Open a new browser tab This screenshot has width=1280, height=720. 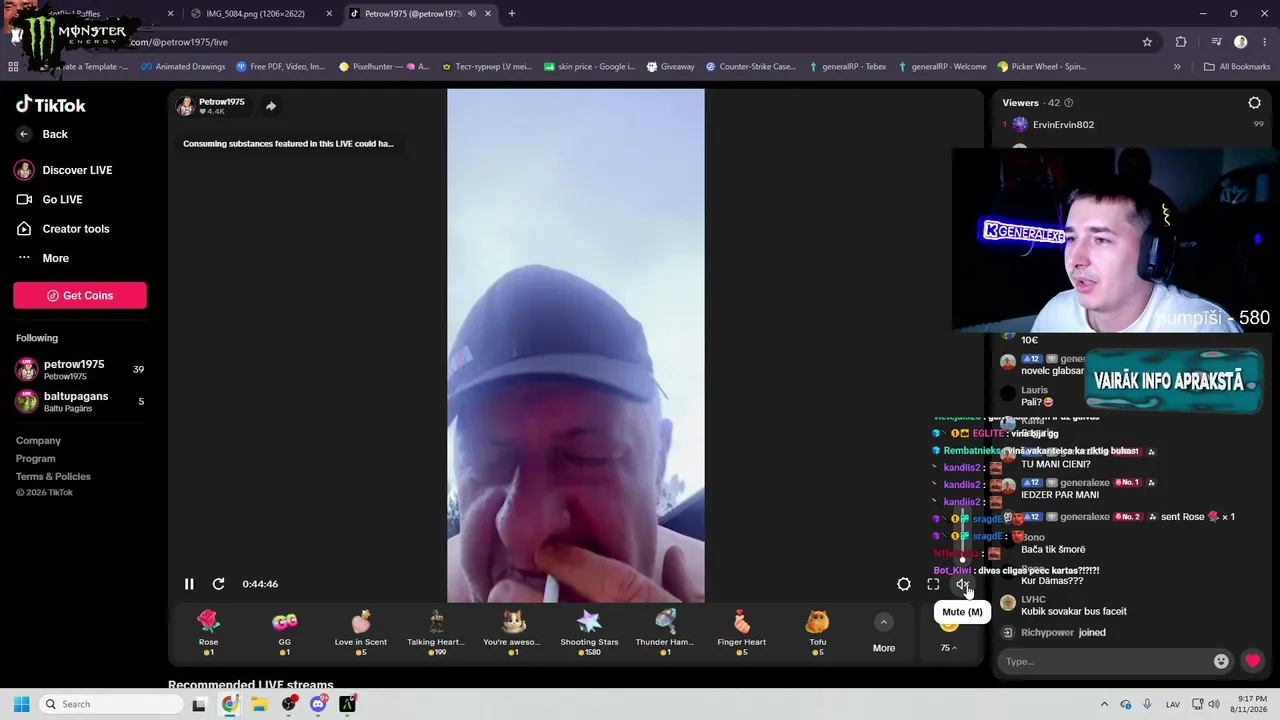click(x=512, y=14)
